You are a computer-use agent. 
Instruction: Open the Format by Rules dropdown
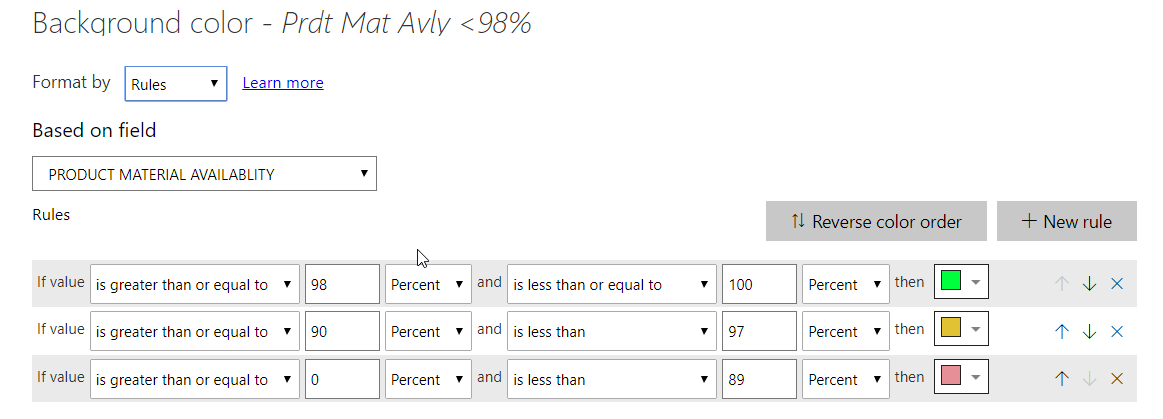(x=176, y=84)
